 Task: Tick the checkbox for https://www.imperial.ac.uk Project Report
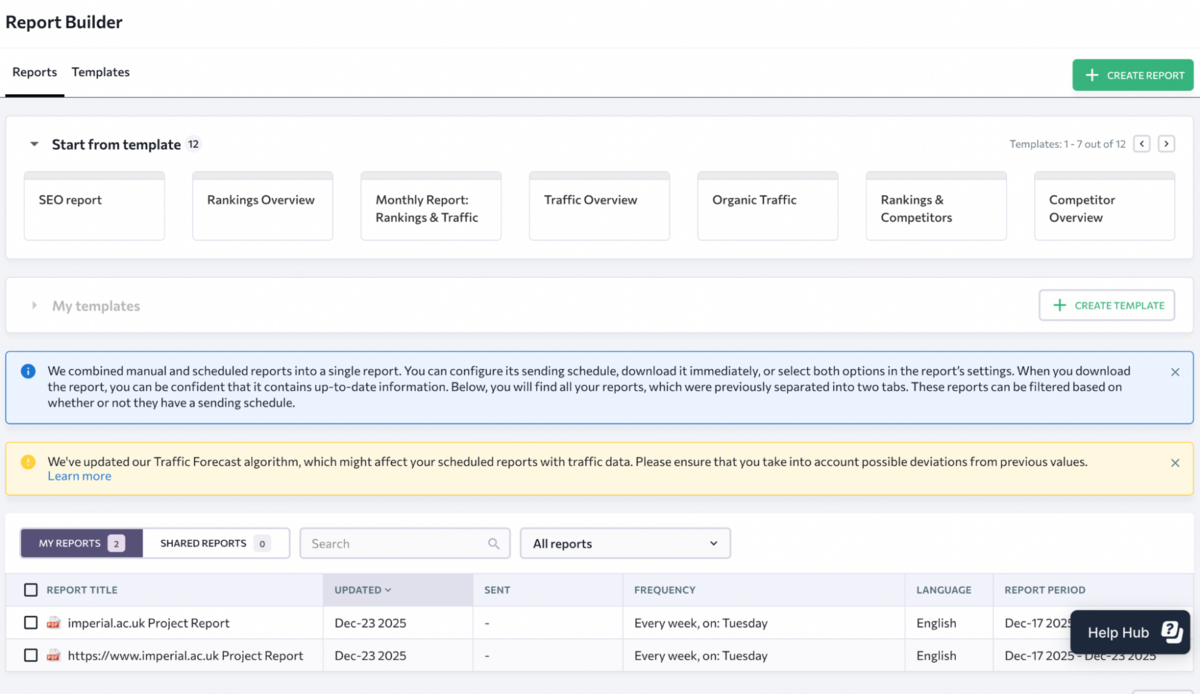click(31, 656)
